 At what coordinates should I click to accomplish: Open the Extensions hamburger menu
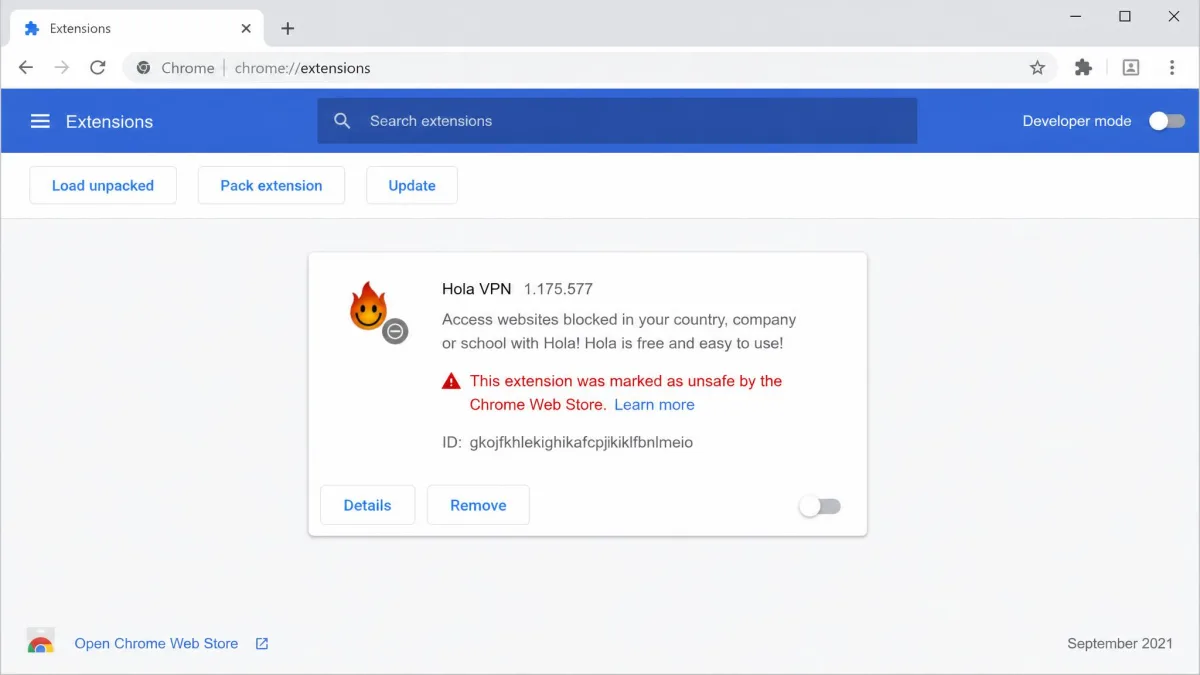pyautogui.click(x=40, y=121)
